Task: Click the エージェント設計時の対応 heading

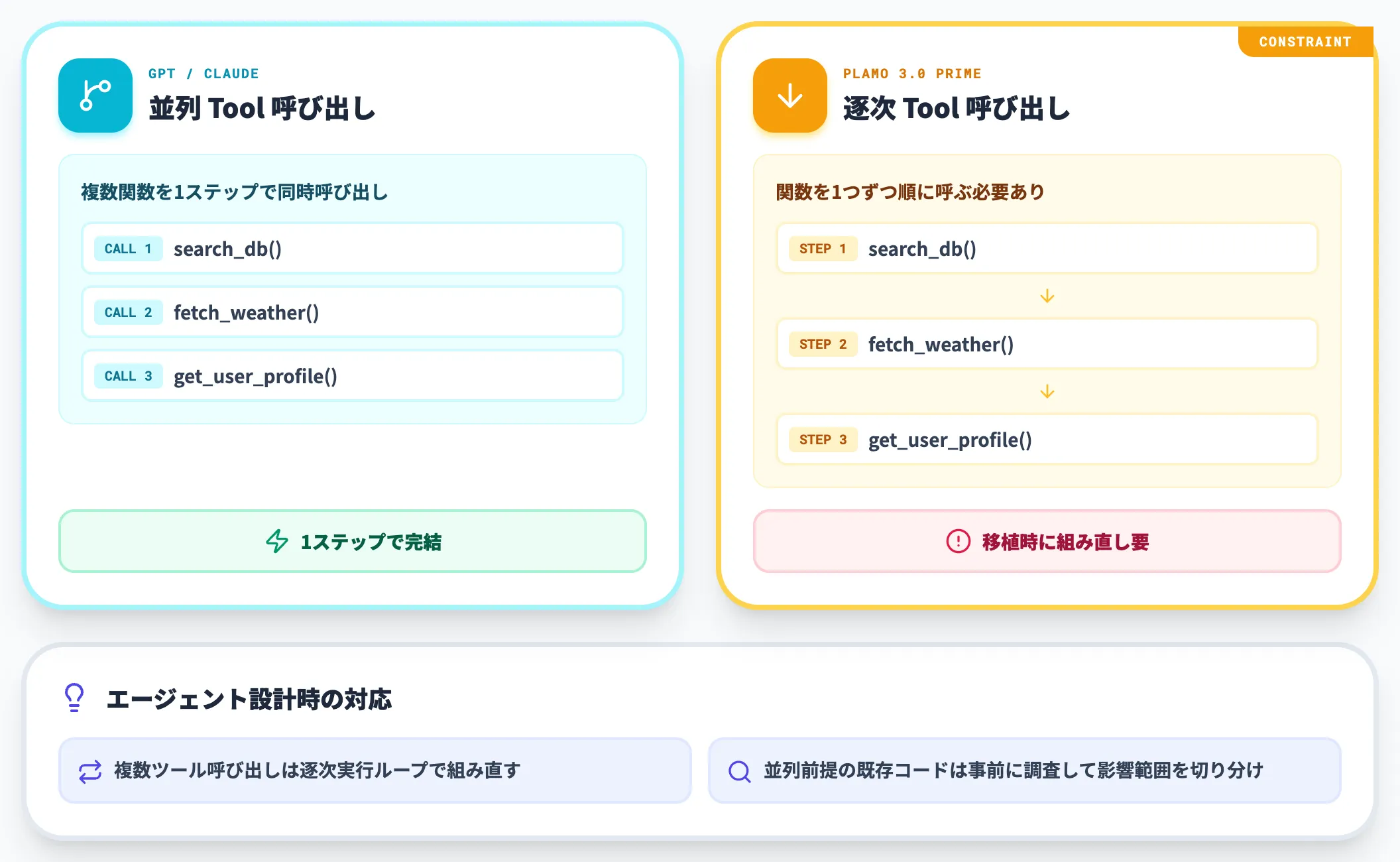Action: coord(249,699)
